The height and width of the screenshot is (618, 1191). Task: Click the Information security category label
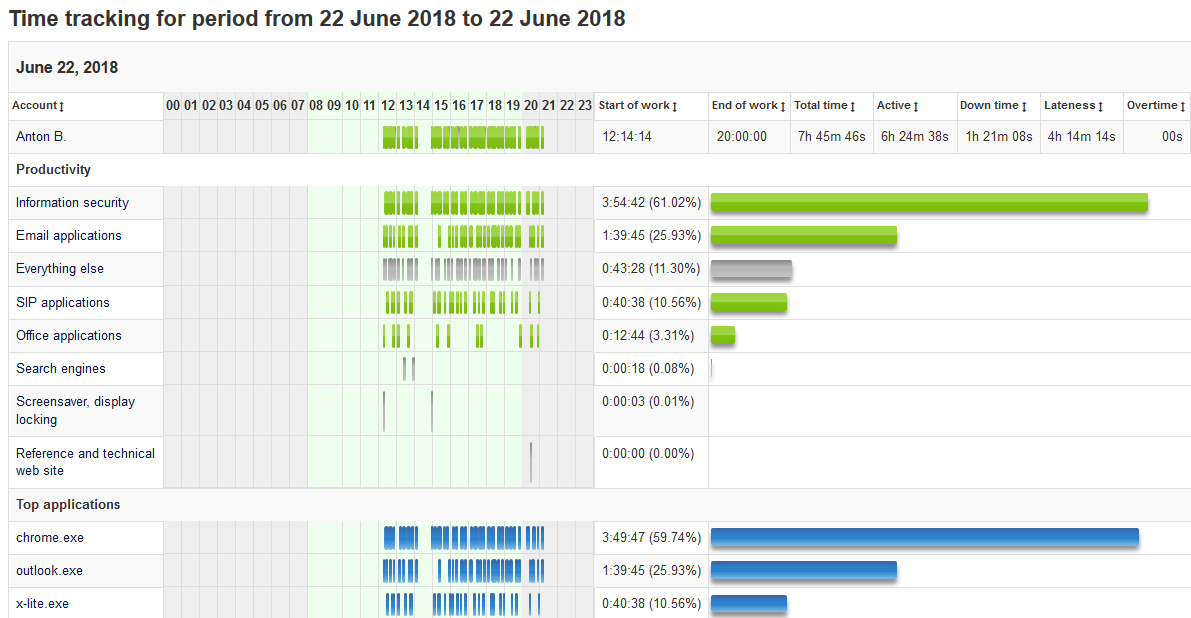[72, 203]
